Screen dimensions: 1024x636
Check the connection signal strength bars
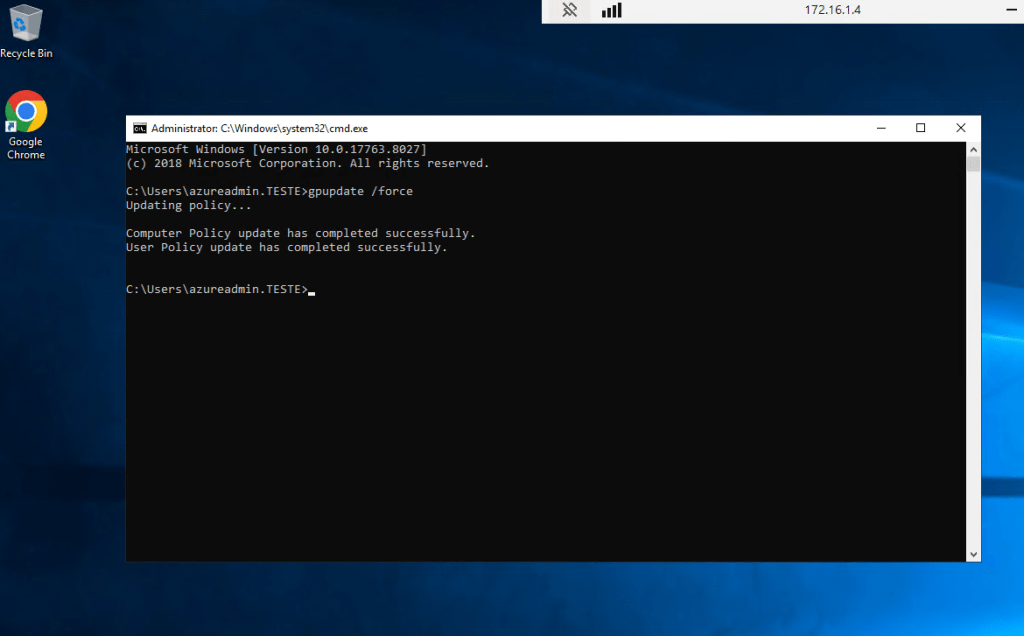(611, 10)
